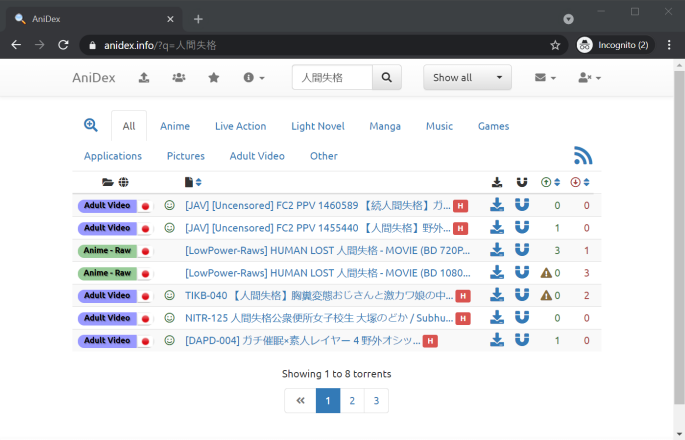Download HUMAN LOST BD 1080 torrent file
Viewport: 685px width, 440px height.
click(x=497, y=272)
